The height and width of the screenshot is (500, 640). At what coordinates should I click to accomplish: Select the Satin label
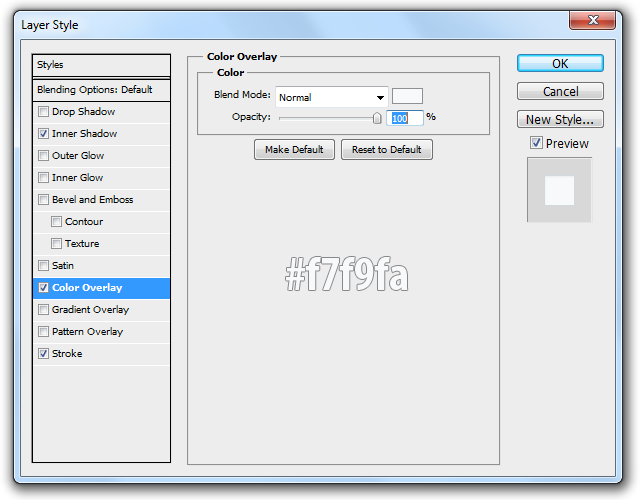63,266
